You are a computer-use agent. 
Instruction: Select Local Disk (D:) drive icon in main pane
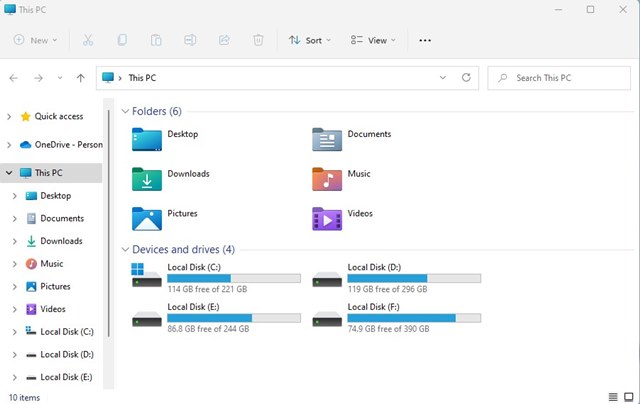pos(327,279)
